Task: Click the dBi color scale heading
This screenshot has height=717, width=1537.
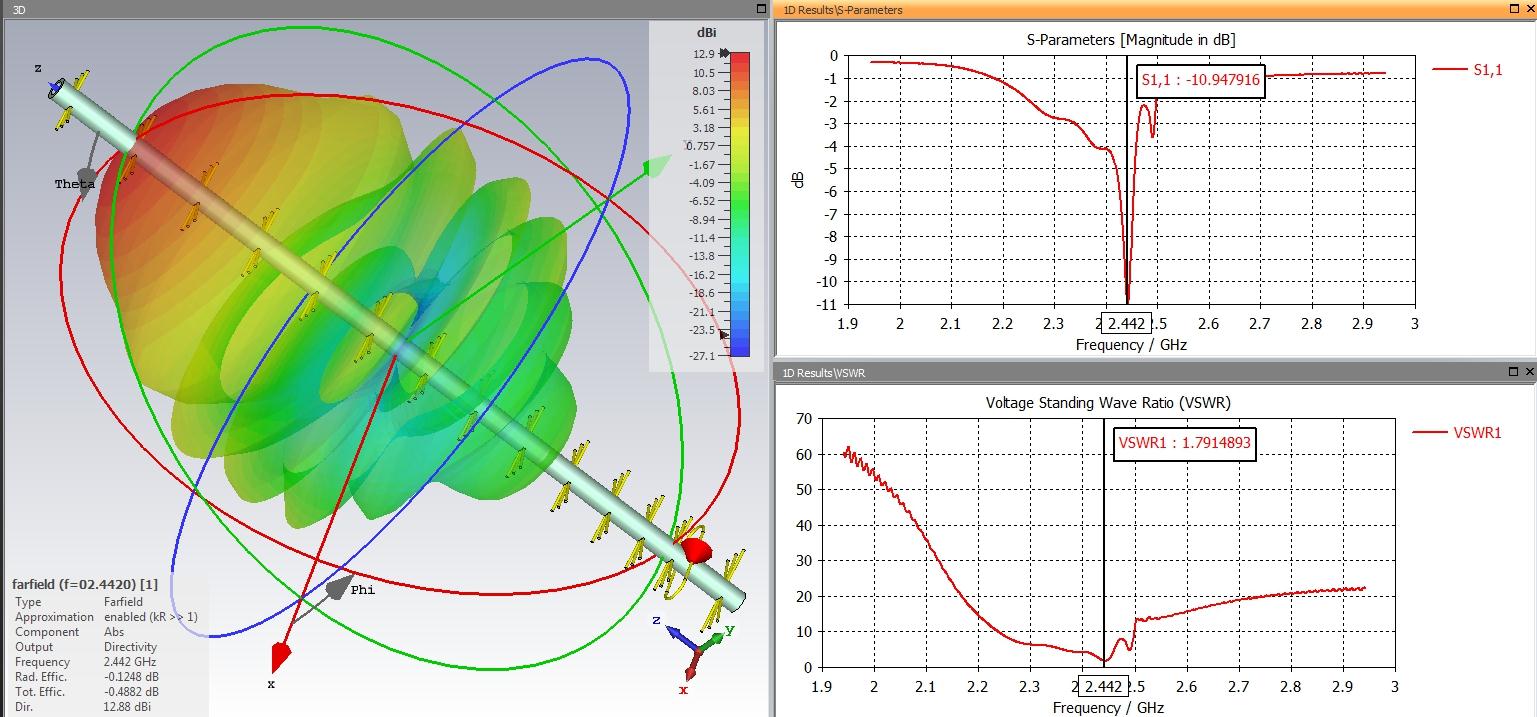Action: pyautogui.click(x=707, y=33)
